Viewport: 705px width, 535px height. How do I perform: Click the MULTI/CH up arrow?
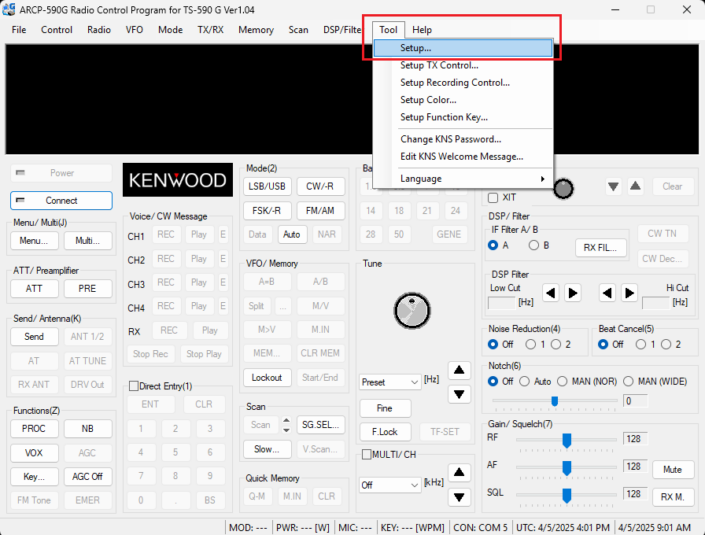[x=459, y=472]
